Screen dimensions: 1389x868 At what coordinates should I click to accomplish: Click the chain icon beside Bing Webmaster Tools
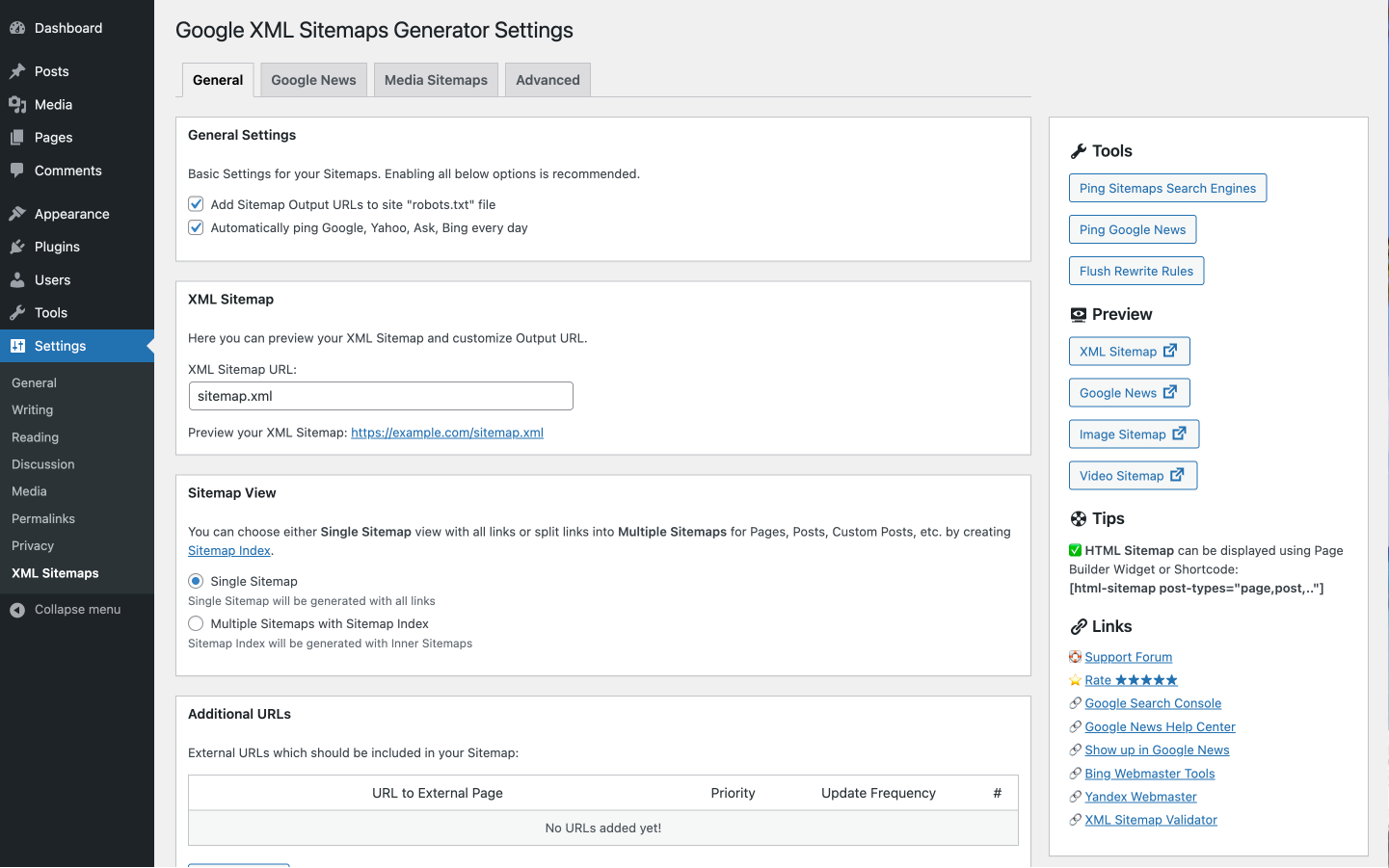tap(1076, 774)
